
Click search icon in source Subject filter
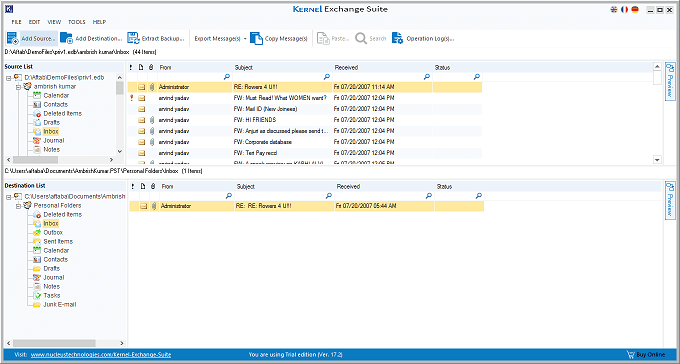(x=327, y=77)
